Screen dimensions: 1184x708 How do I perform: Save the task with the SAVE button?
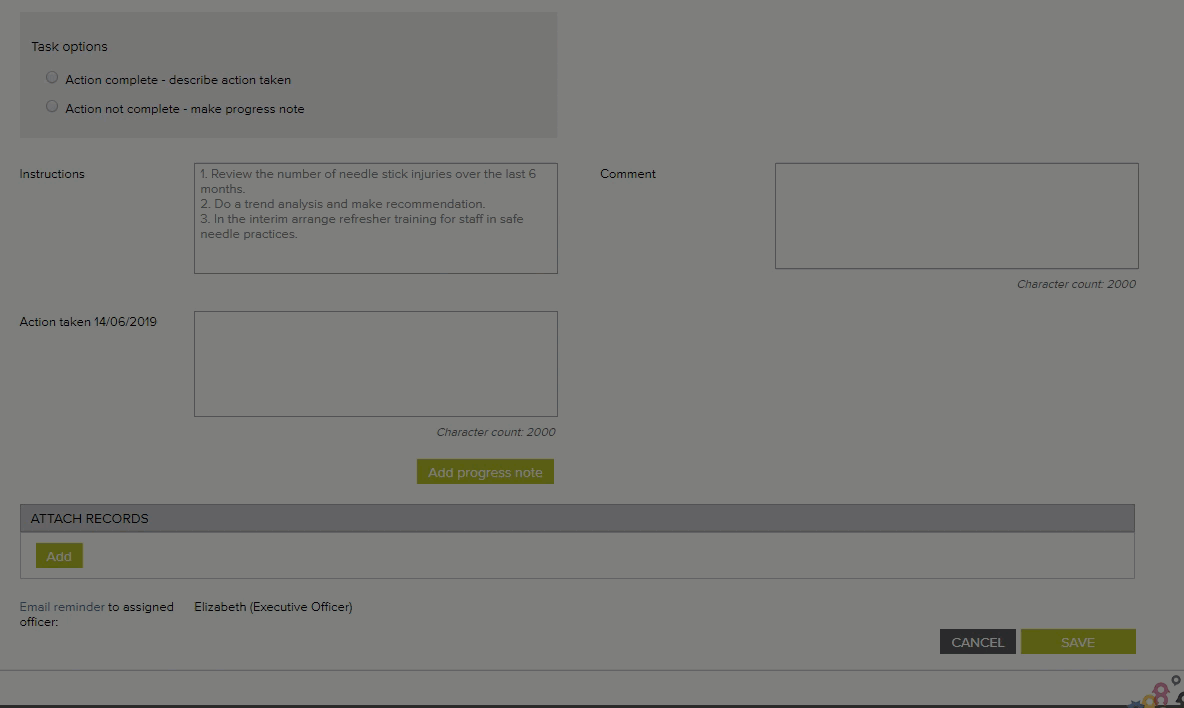(x=1077, y=642)
